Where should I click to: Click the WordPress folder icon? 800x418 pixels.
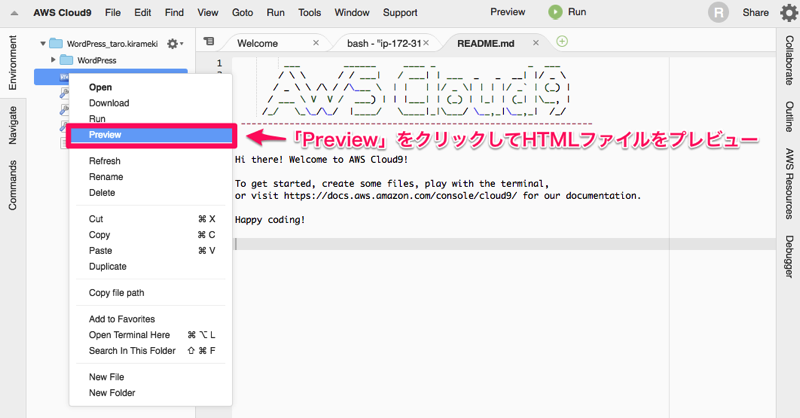point(67,60)
